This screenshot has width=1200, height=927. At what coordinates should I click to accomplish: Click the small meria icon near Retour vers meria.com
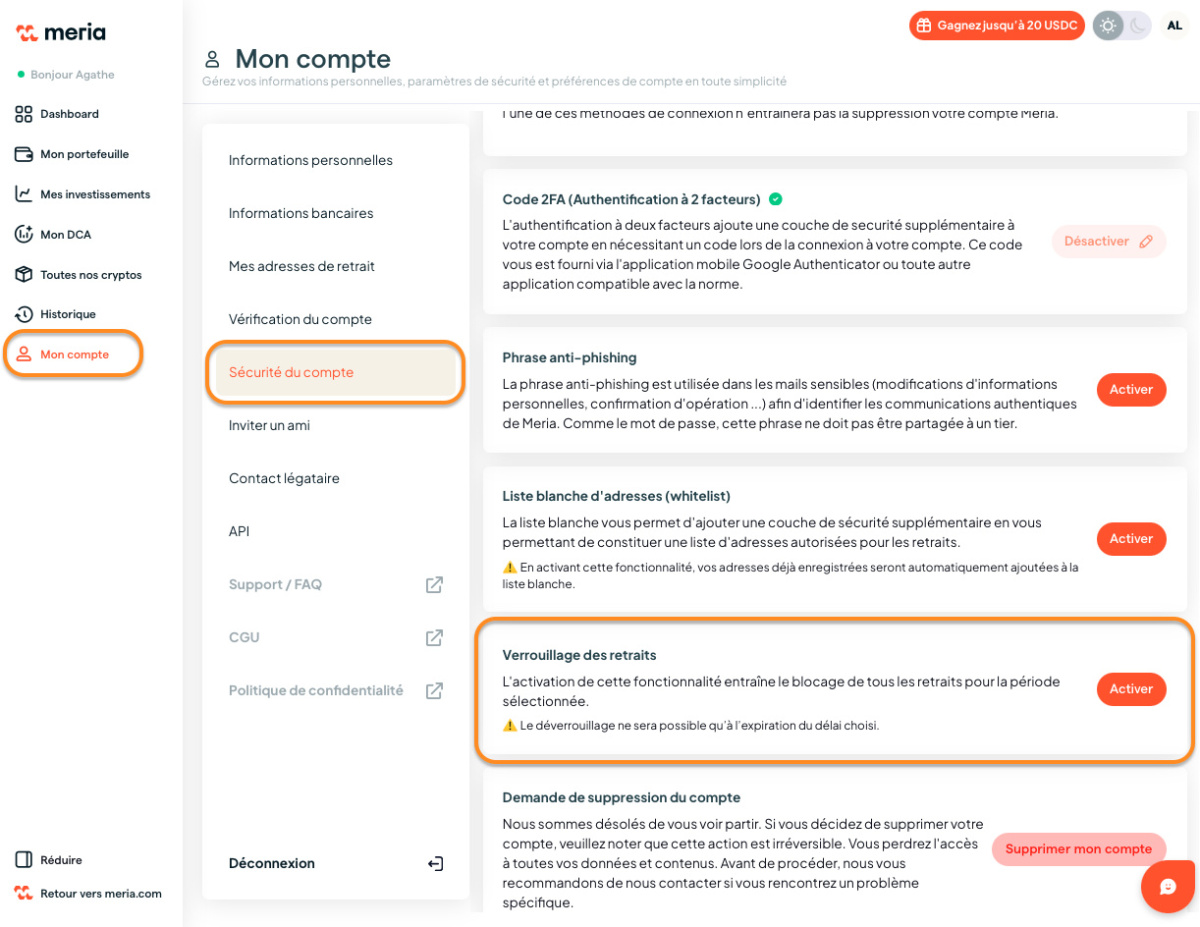(x=24, y=893)
